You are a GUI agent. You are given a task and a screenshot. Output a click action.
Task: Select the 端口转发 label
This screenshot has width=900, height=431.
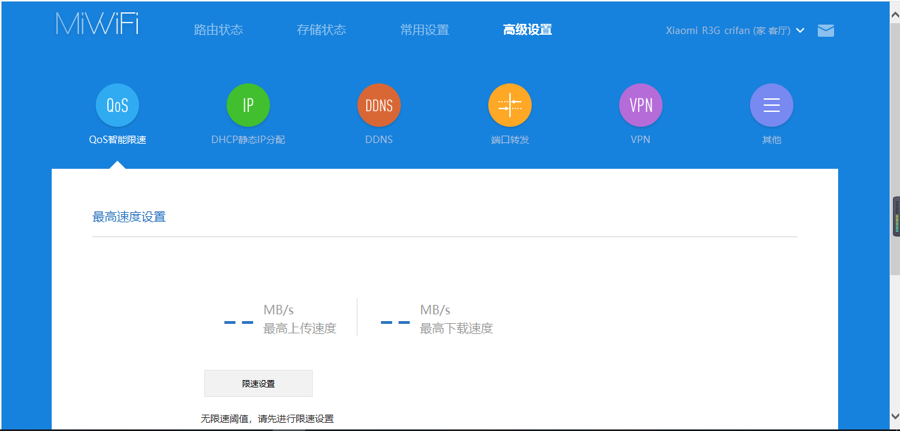pyautogui.click(x=510, y=139)
